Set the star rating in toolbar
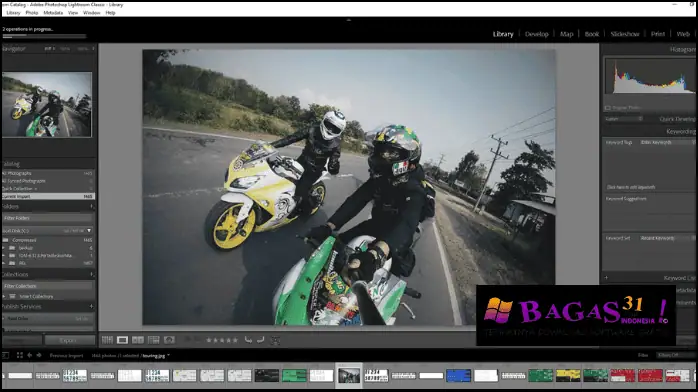 pyautogui.click(x=222, y=340)
